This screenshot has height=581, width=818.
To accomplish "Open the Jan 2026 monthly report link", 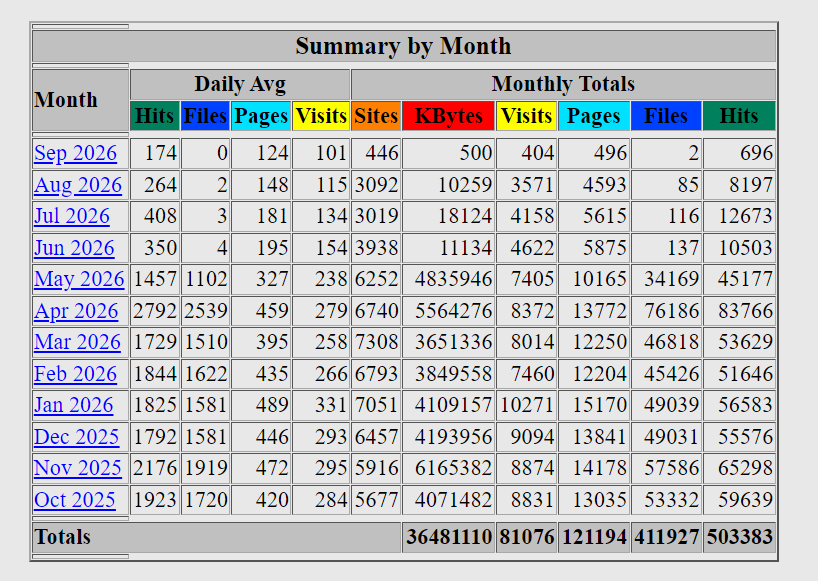I will [74, 405].
